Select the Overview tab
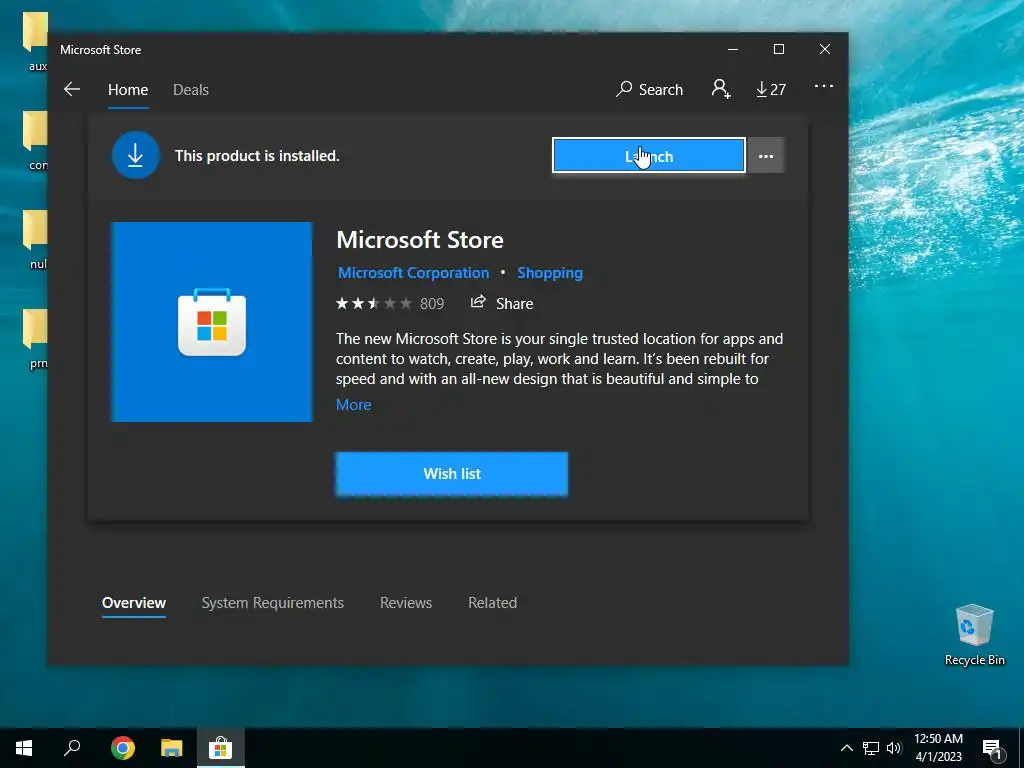The image size is (1024, 768). (x=134, y=603)
